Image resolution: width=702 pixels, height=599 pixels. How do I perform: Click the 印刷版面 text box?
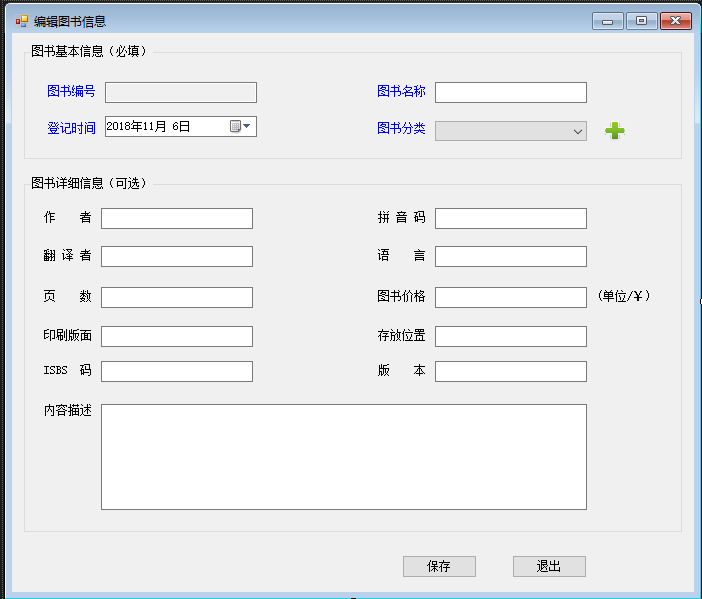click(177, 337)
